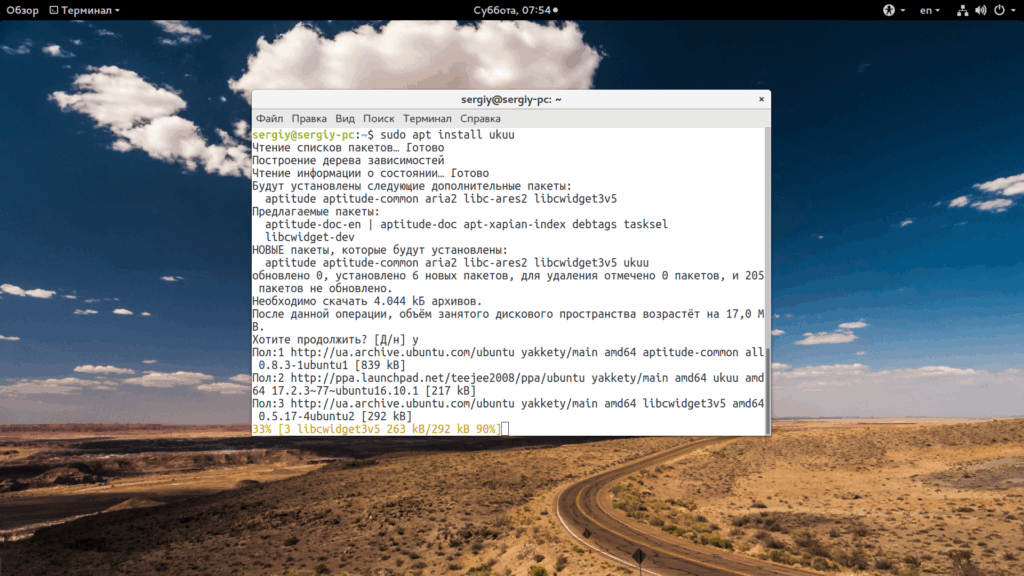This screenshot has height=576, width=1024.
Task: Open the Правка menu
Action: (309, 119)
